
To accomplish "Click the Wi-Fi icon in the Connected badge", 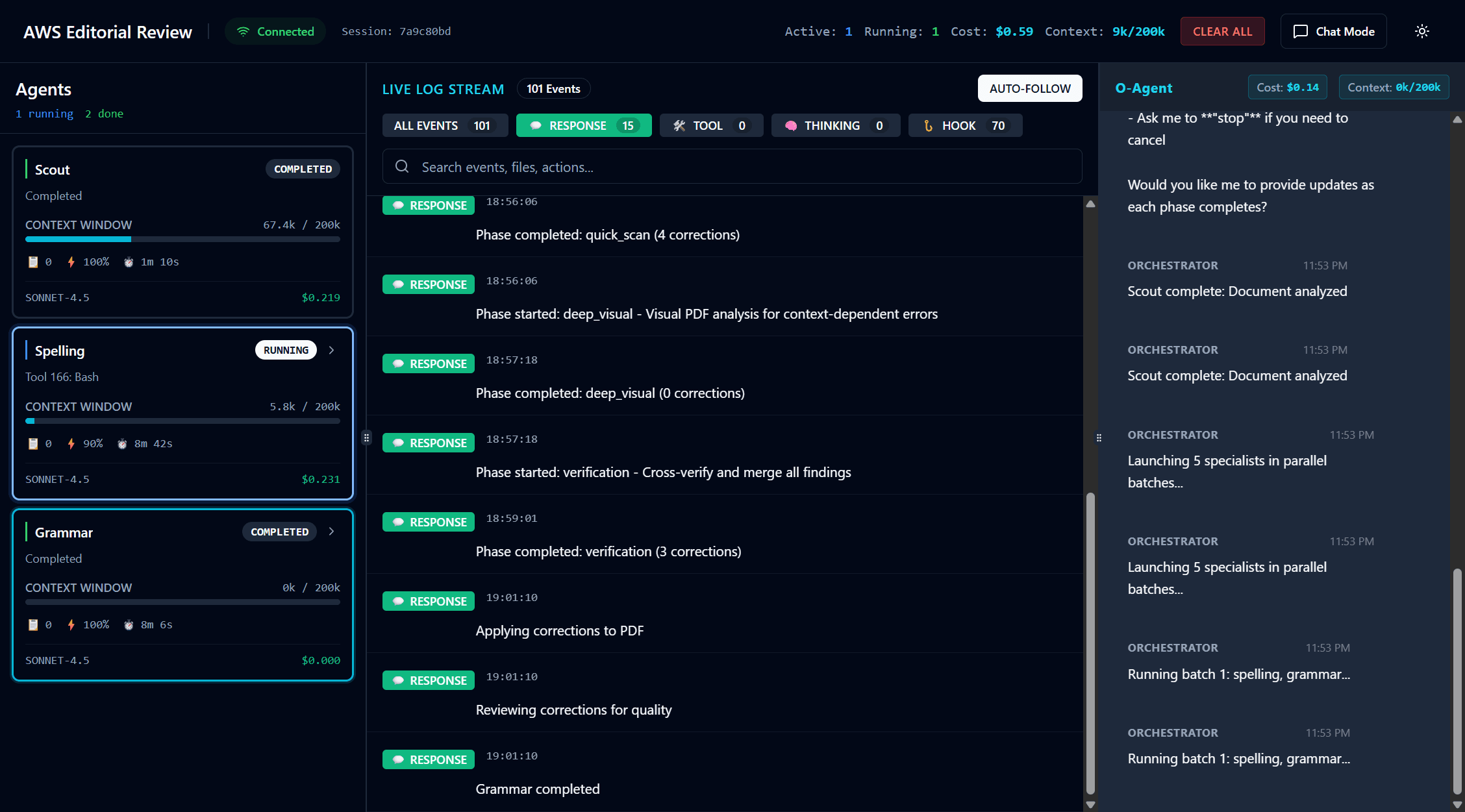I will point(243,31).
